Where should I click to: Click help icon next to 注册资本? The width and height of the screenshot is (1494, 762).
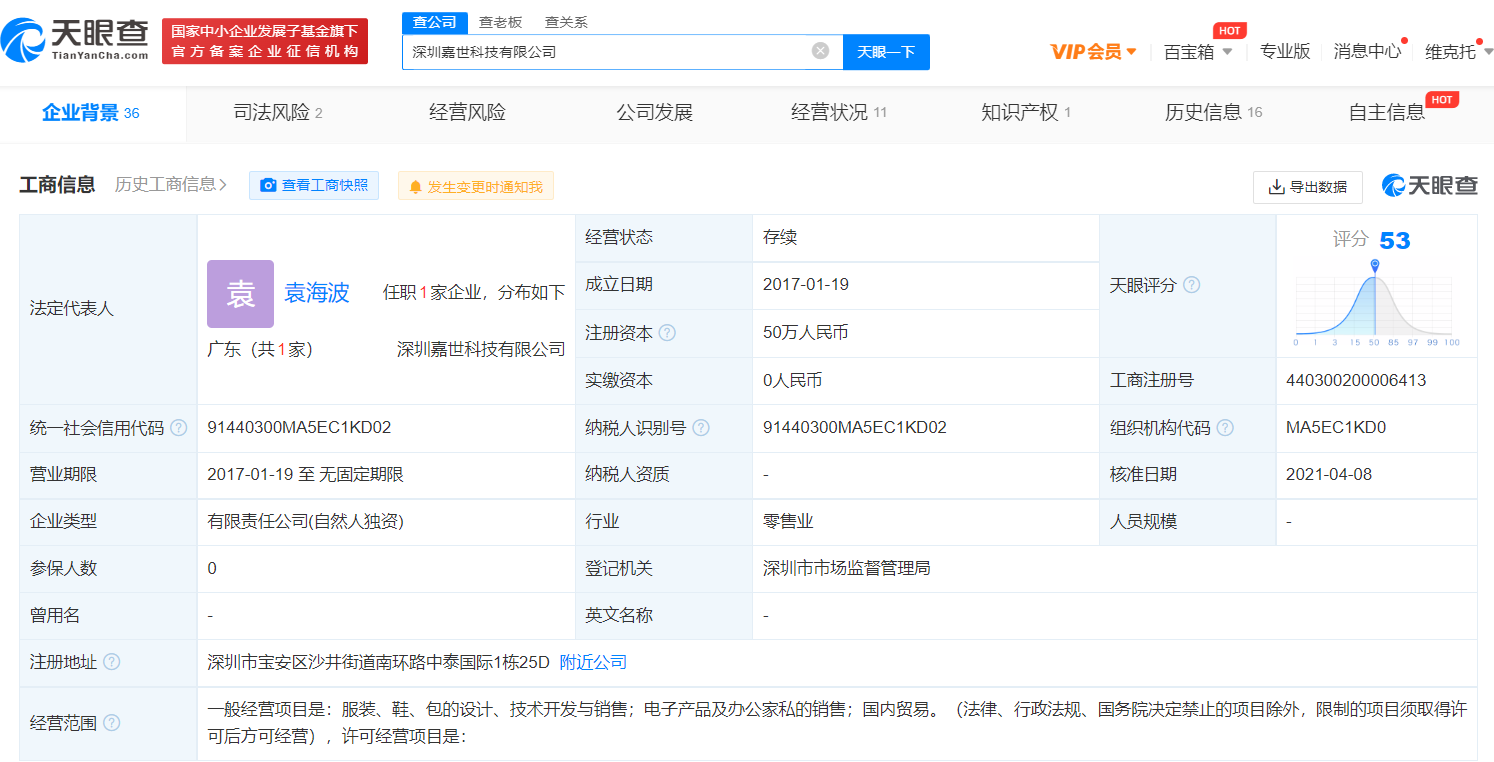click(x=667, y=333)
